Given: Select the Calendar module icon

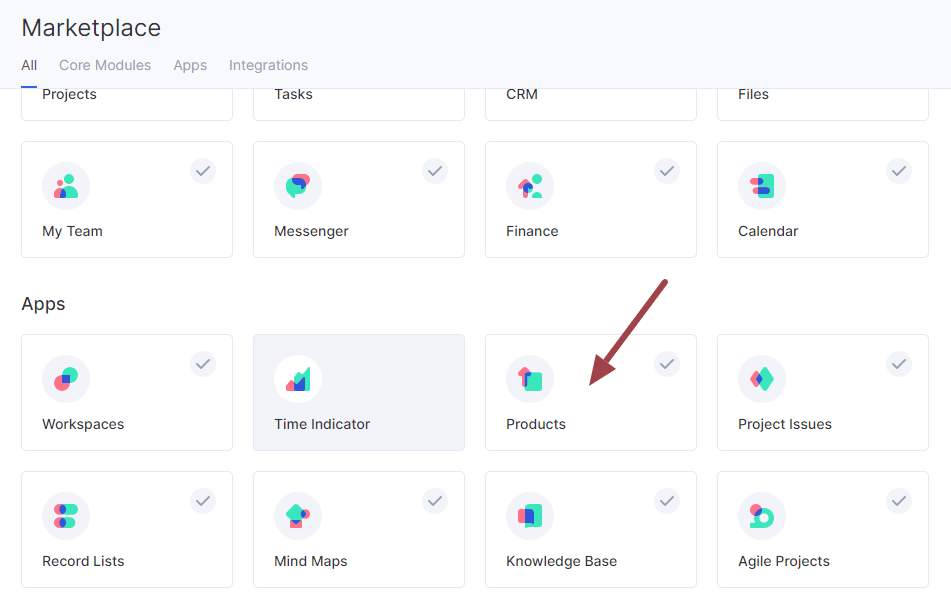Looking at the screenshot, I should 762,186.
